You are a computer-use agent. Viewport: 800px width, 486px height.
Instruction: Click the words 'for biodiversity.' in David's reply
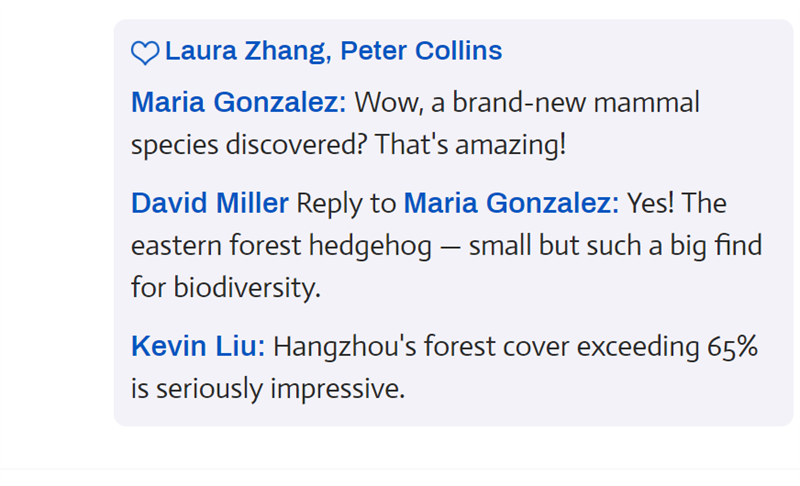tap(226, 288)
